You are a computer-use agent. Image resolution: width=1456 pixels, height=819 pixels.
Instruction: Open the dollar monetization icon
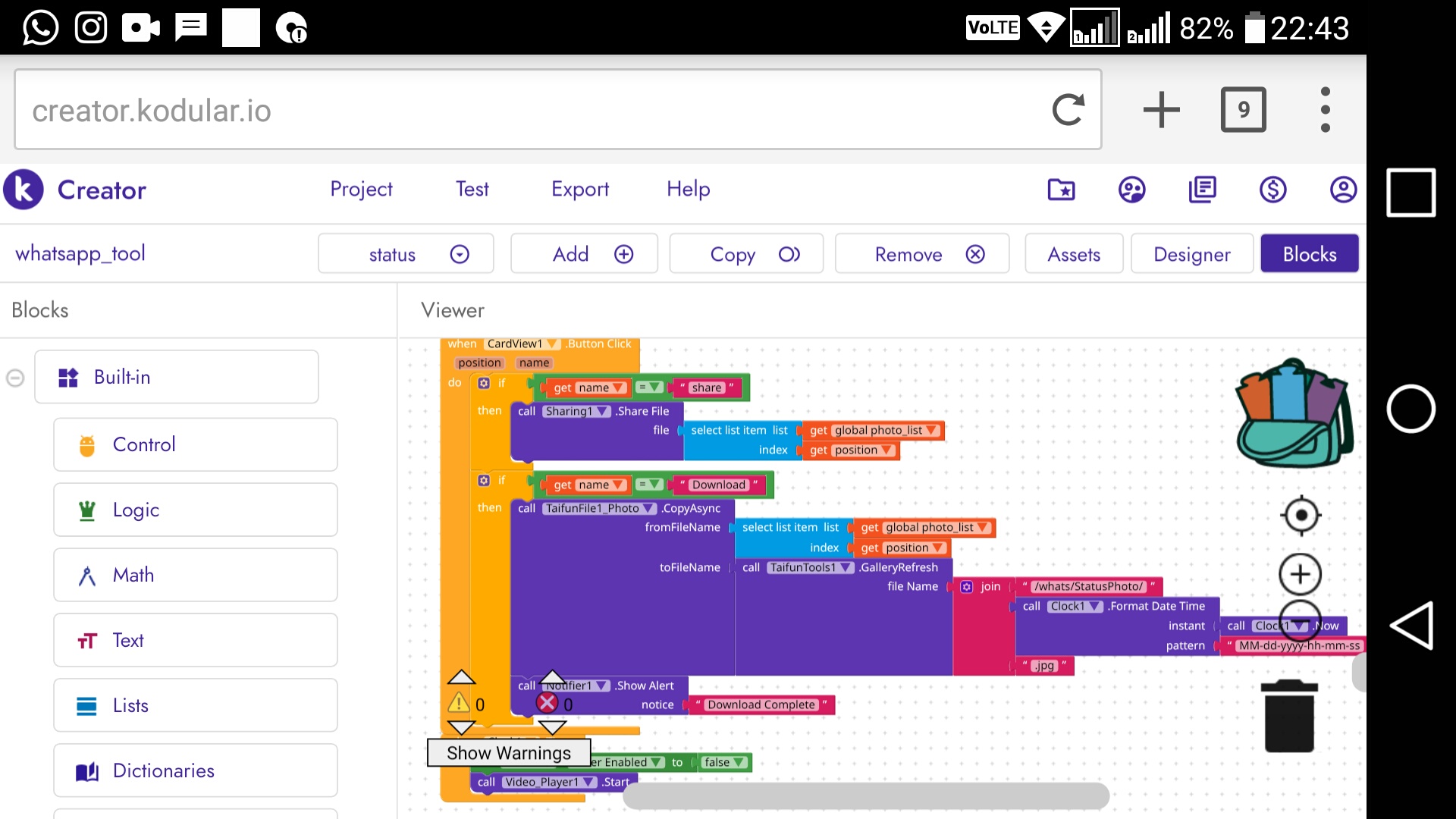point(1272,190)
